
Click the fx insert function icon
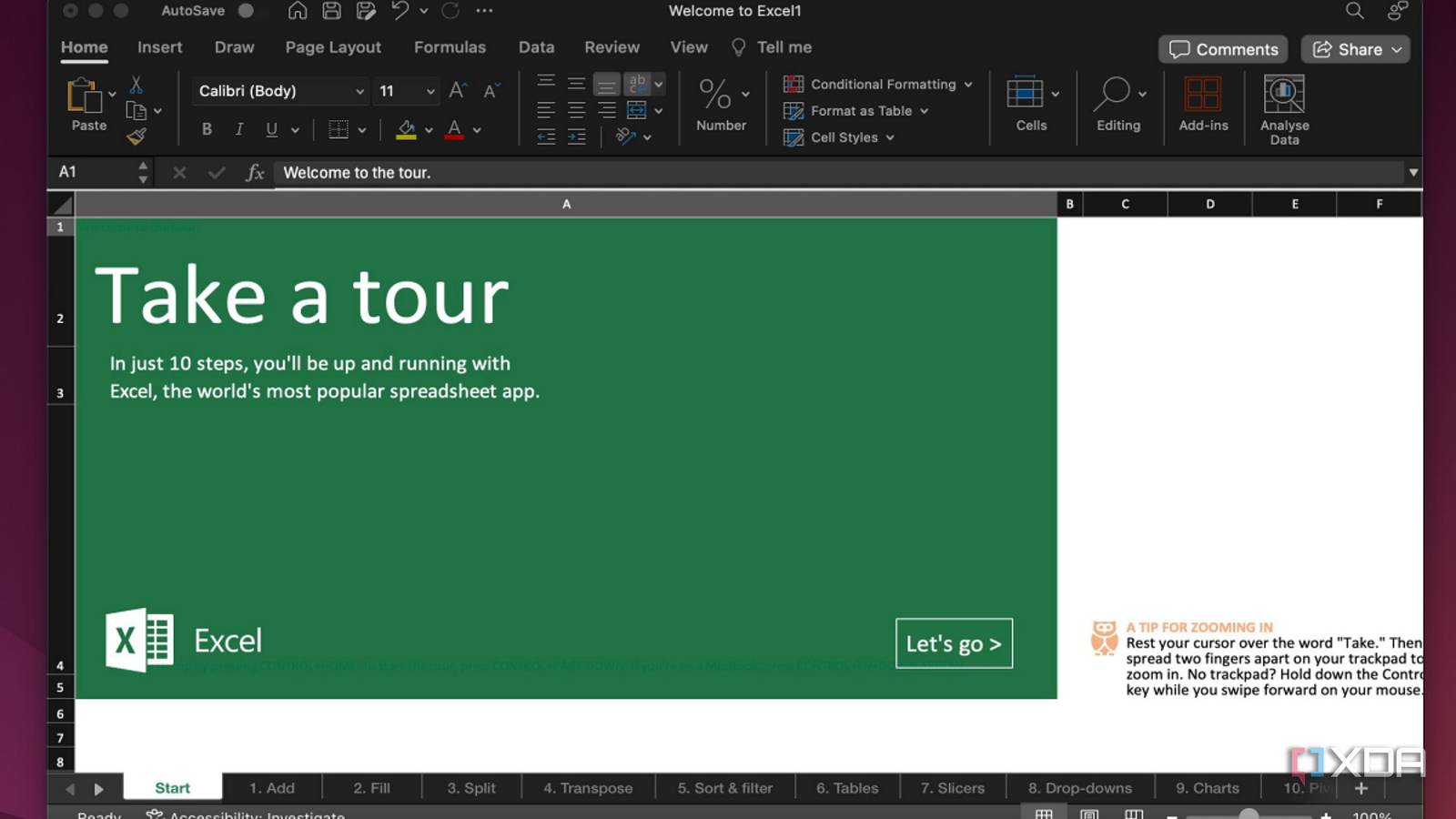tap(255, 172)
